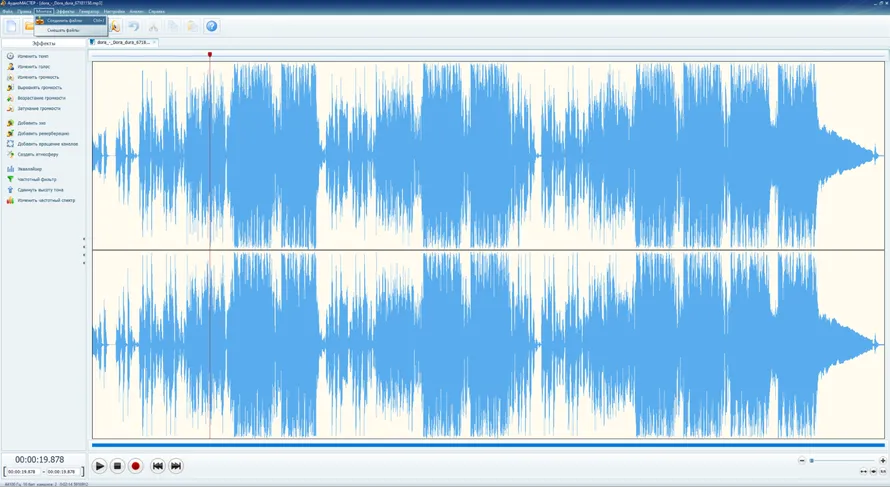Close the dora_-_Dora_dura file tab
Image resolution: width=890 pixels, height=487 pixels.
pyautogui.click(x=154, y=42)
